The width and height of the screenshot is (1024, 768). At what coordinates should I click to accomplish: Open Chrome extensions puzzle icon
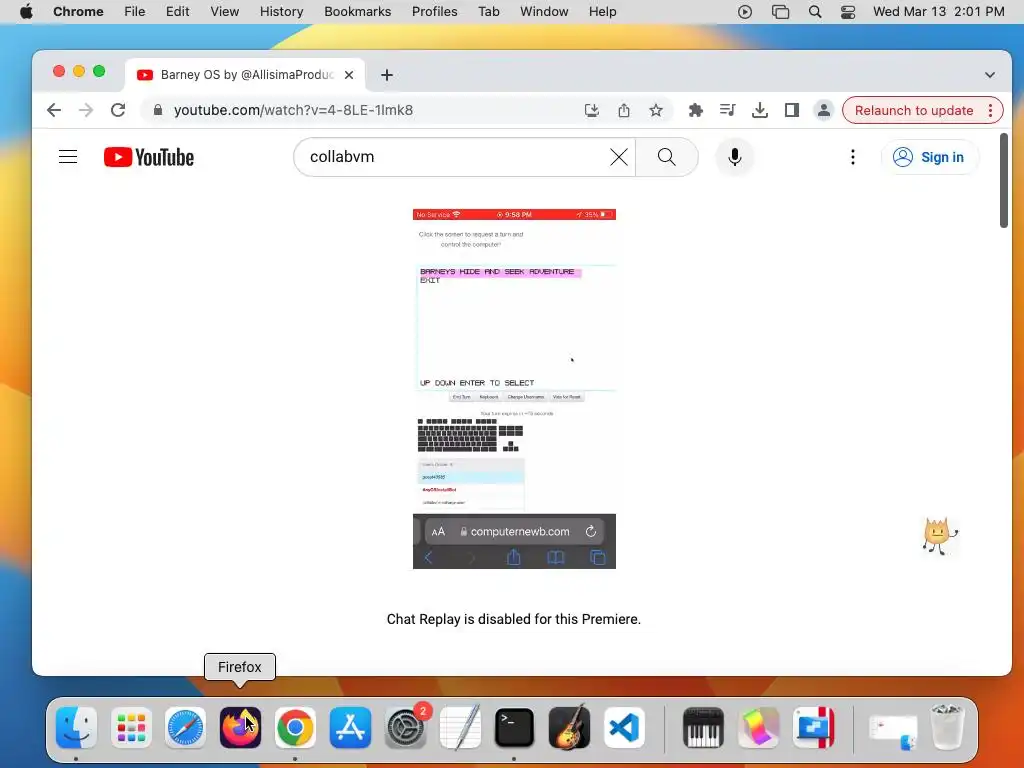tap(696, 110)
